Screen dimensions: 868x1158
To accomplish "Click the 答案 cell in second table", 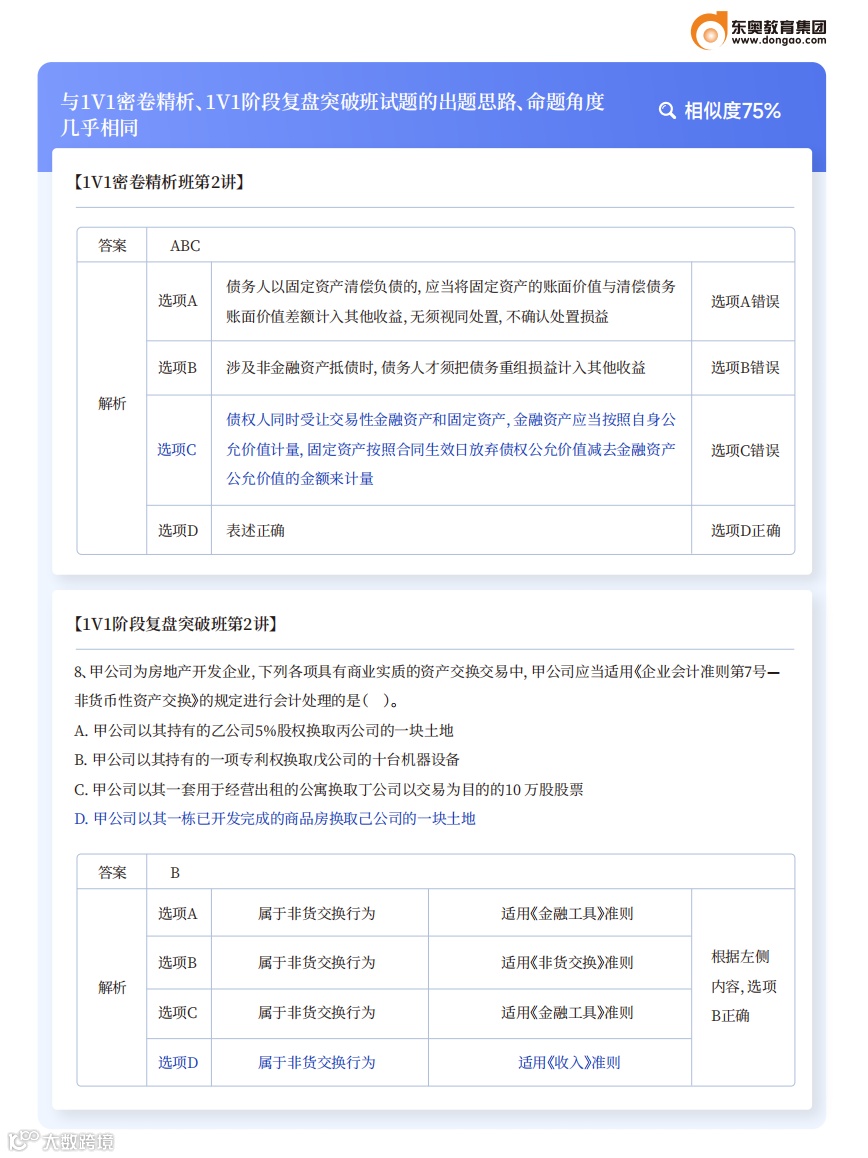I will (x=112, y=873).
